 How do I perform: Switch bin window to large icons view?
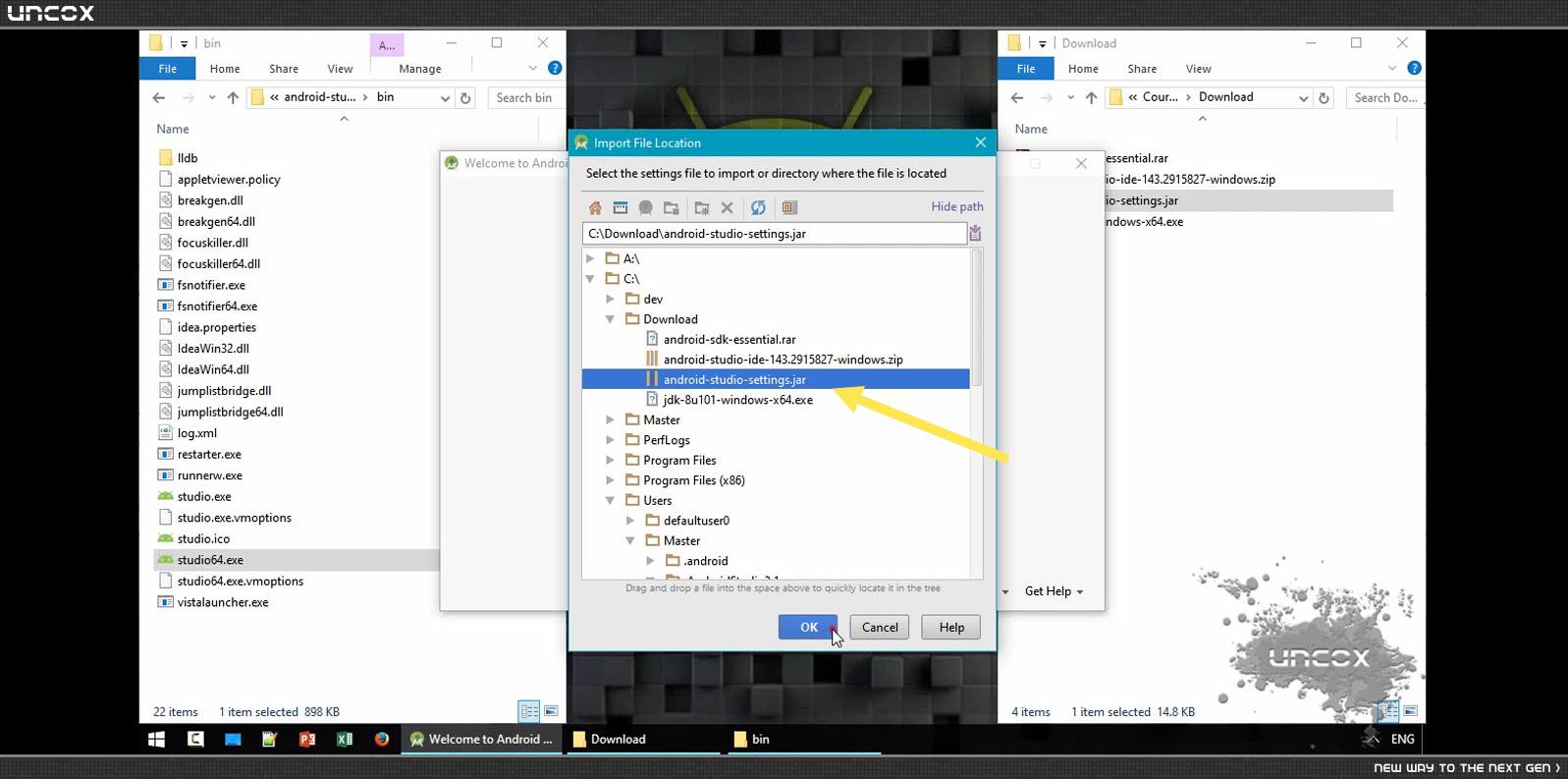click(551, 711)
